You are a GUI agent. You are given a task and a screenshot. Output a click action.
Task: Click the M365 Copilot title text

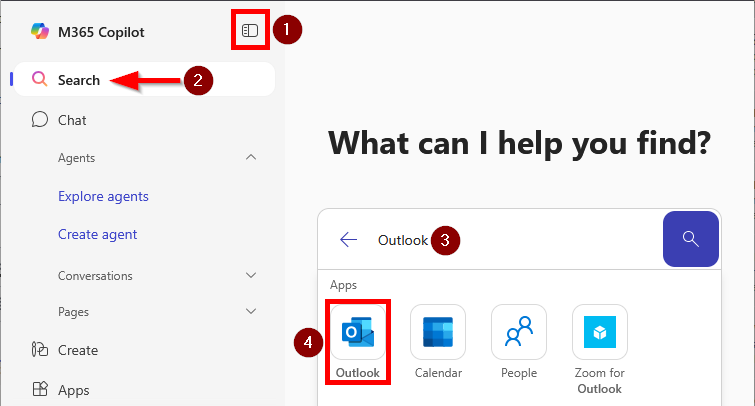101,32
